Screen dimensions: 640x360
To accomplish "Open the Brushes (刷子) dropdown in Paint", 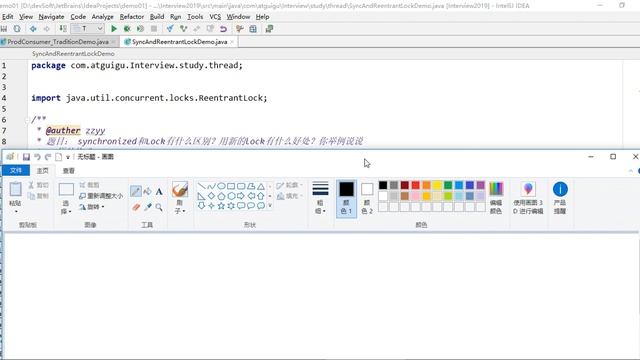I will click(x=180, y=207).
